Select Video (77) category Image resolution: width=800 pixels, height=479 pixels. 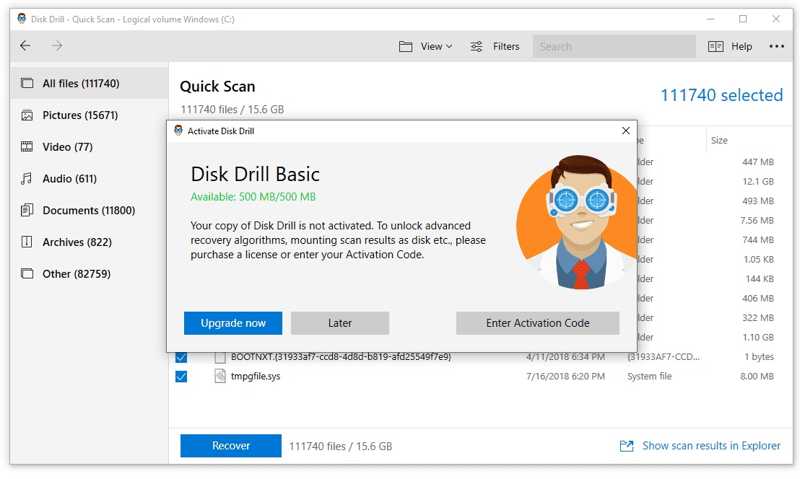(x=89, y=147)
